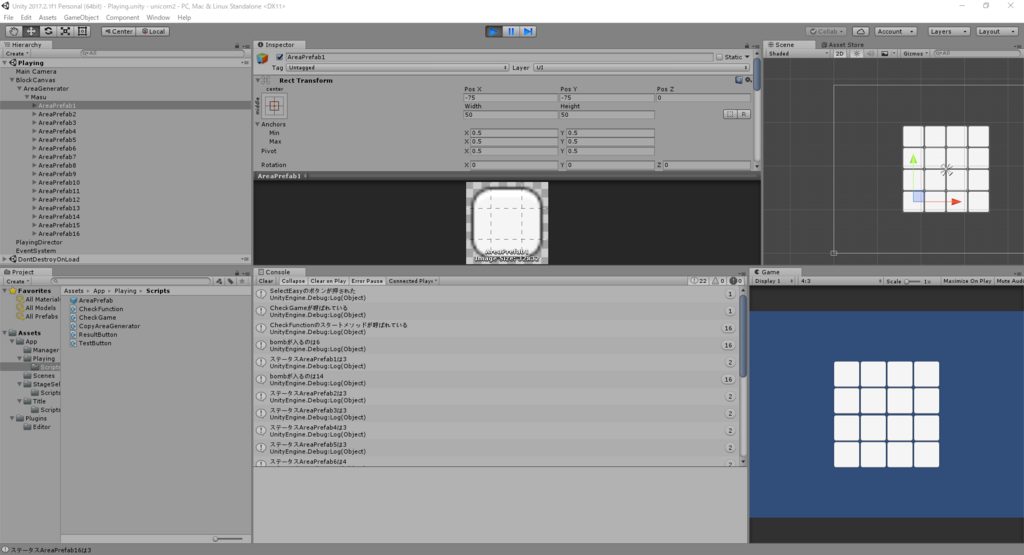Collapse the Masu node in Hierarchy

click(x=27, y=97)
